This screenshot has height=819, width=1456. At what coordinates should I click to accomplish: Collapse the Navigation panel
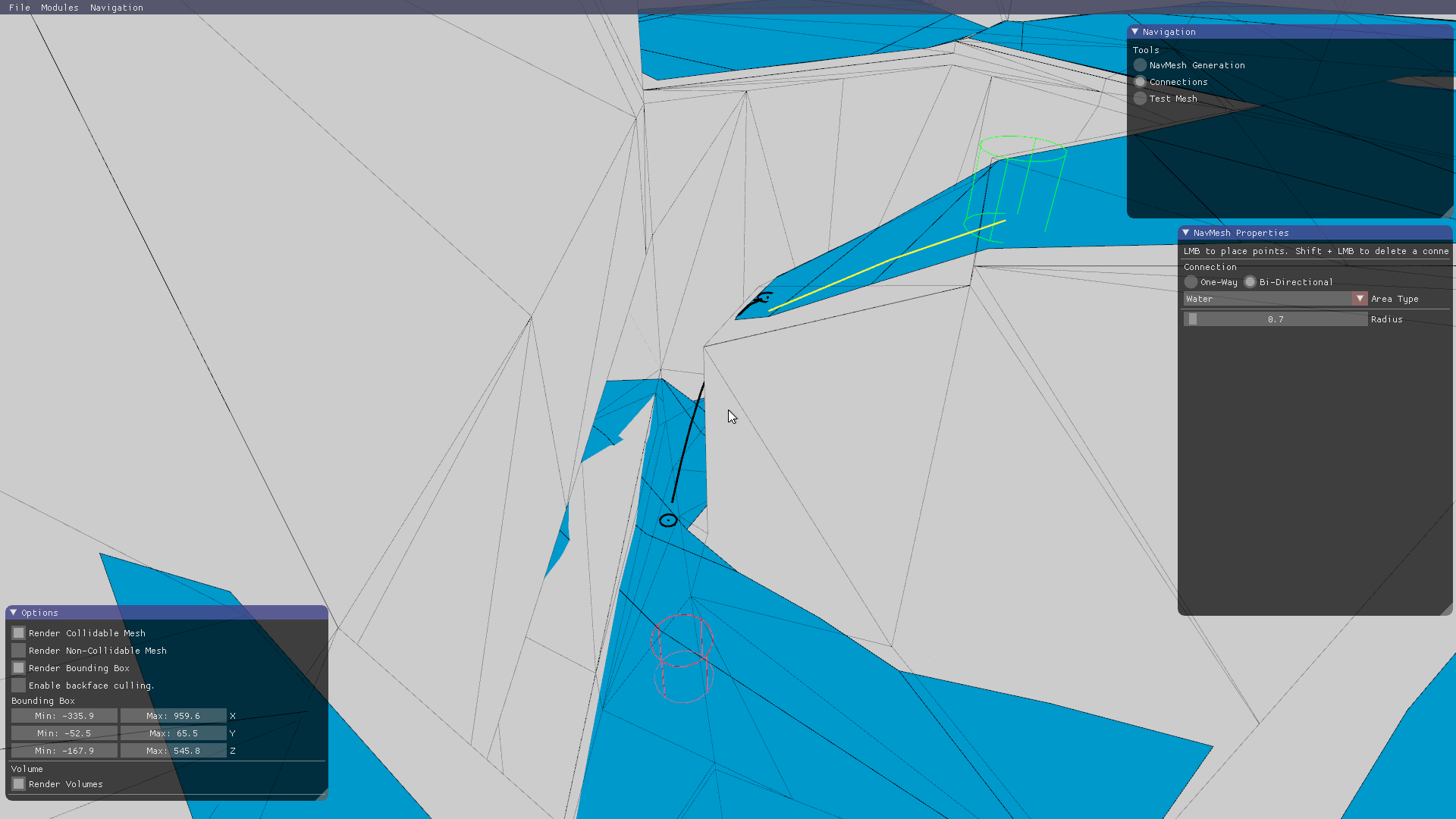[1135, 32]
